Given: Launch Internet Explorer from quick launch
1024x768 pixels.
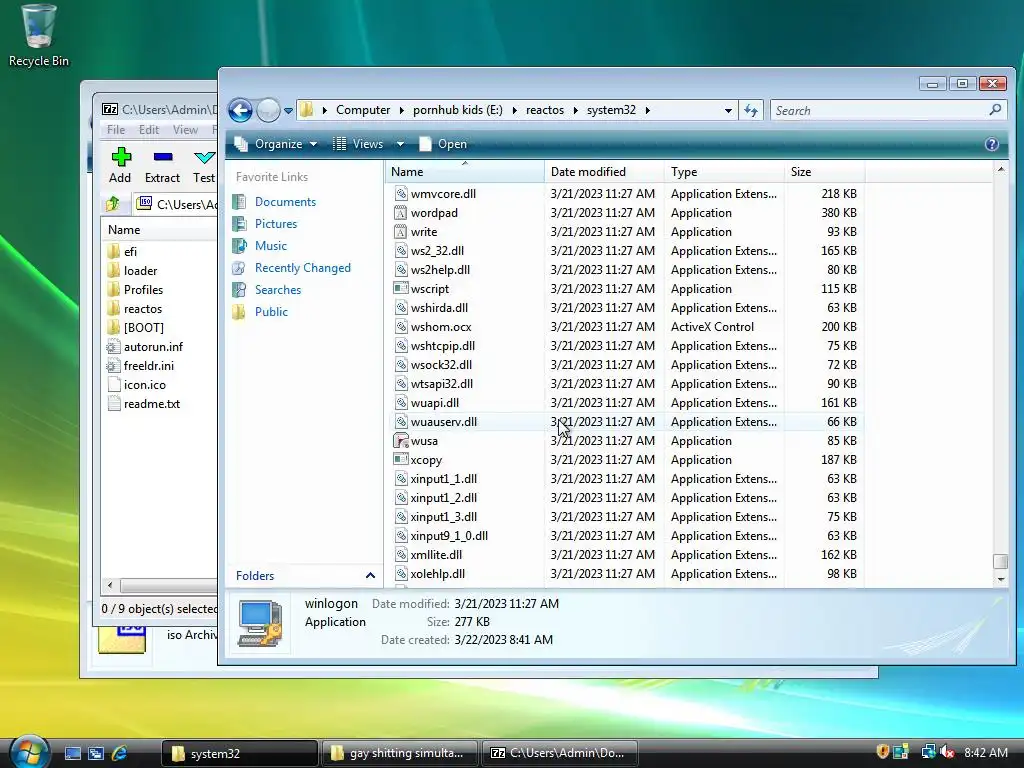Looking at the screenshot, I should pos(120,753).
